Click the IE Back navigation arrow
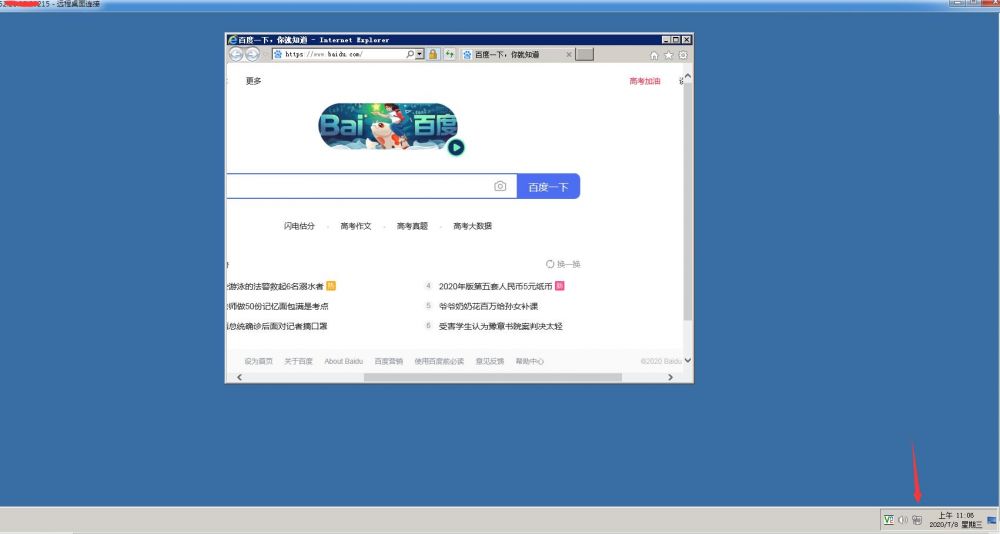This screenshot has width=1000, height=534. (x=237, y=54)
